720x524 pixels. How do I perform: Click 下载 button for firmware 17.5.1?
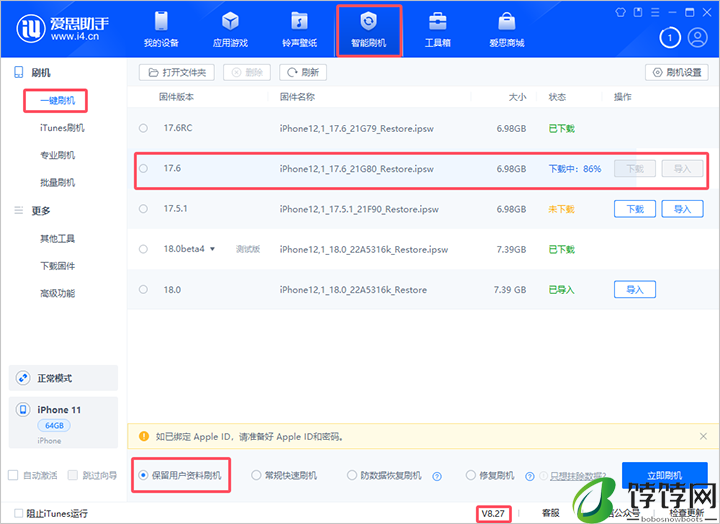pyautogui.click(x=635, y=209)
